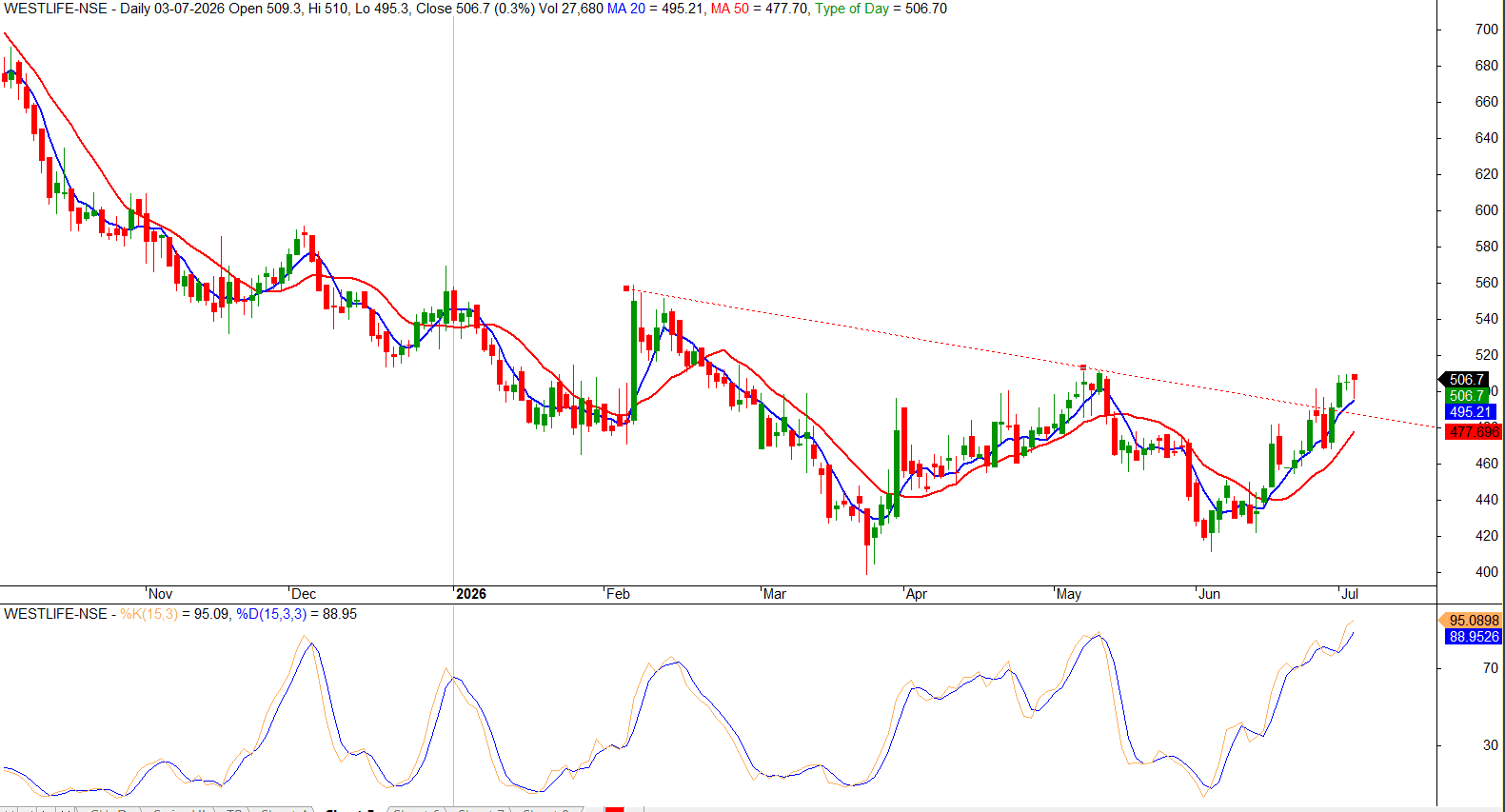Click the orange 95.0898 stochastic value tag
Image resolution: width=1505 pixels, height=812 pixels.
[x=1473, y=620]
